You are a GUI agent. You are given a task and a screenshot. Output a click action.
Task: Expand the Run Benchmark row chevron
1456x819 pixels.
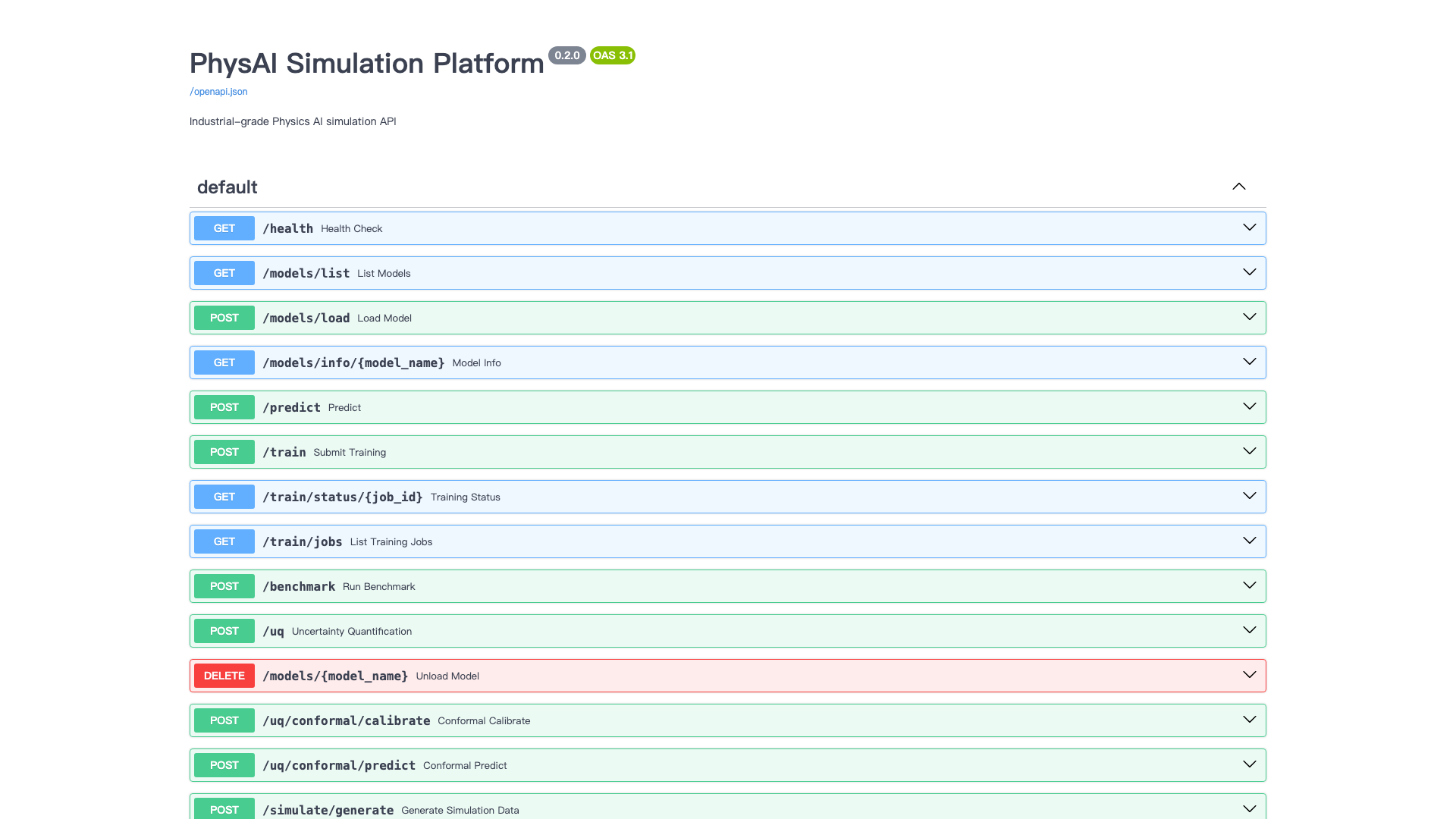point(1250,585)
